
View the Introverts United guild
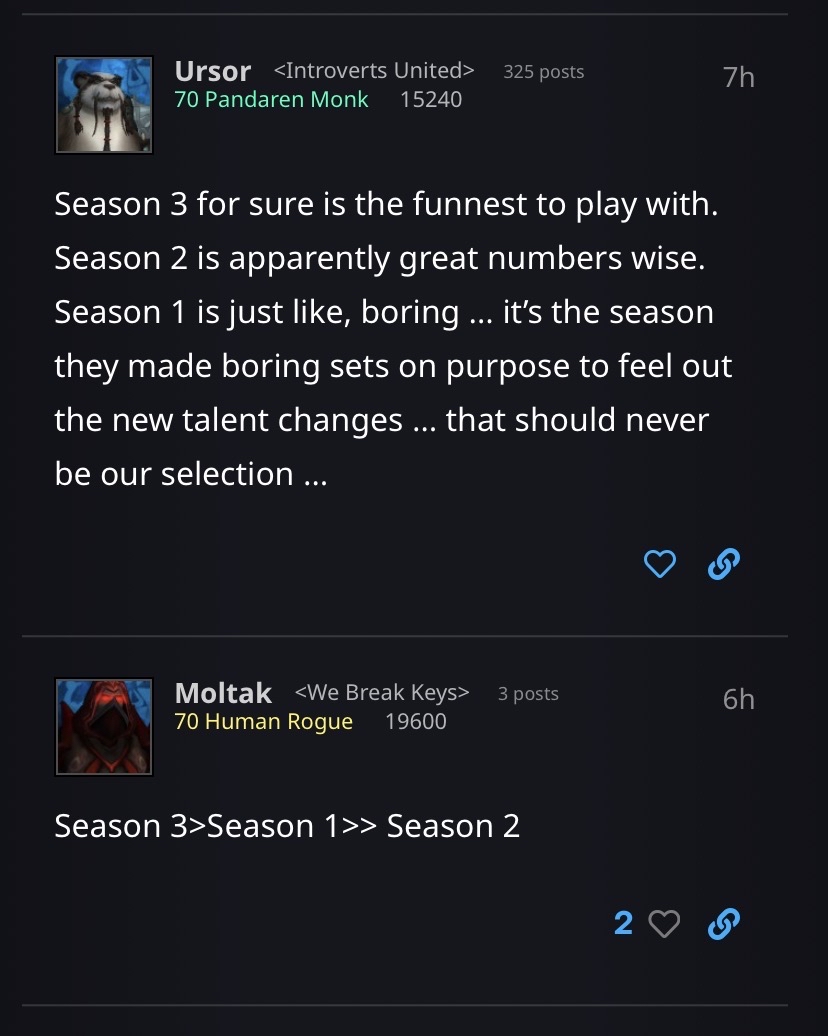point(373,71)
